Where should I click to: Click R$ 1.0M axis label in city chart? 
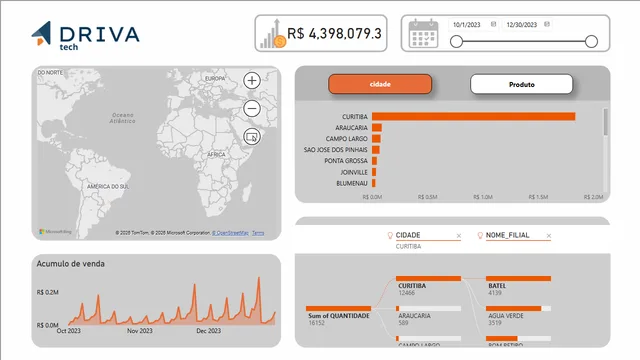coord(483,197)
